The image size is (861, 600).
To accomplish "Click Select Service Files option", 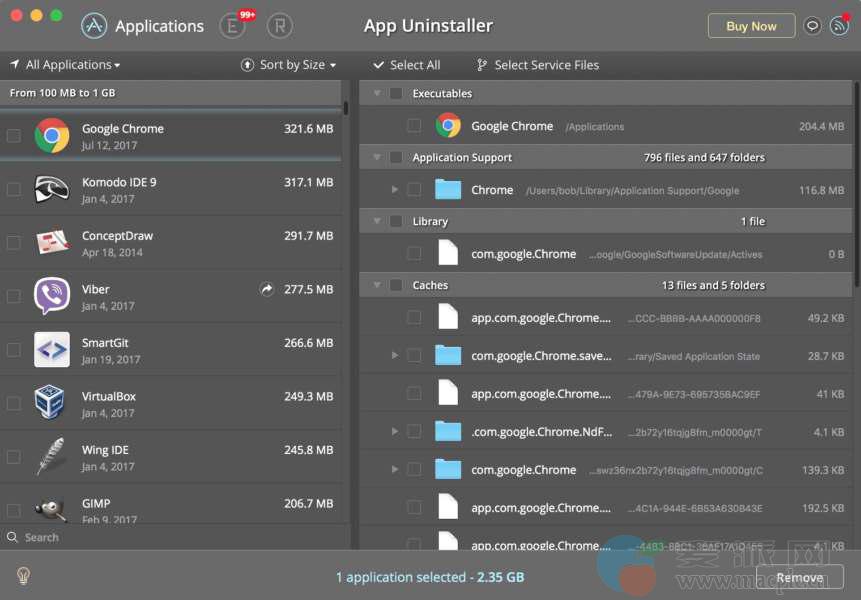I will pyautogui.click(x=537, y=65).
